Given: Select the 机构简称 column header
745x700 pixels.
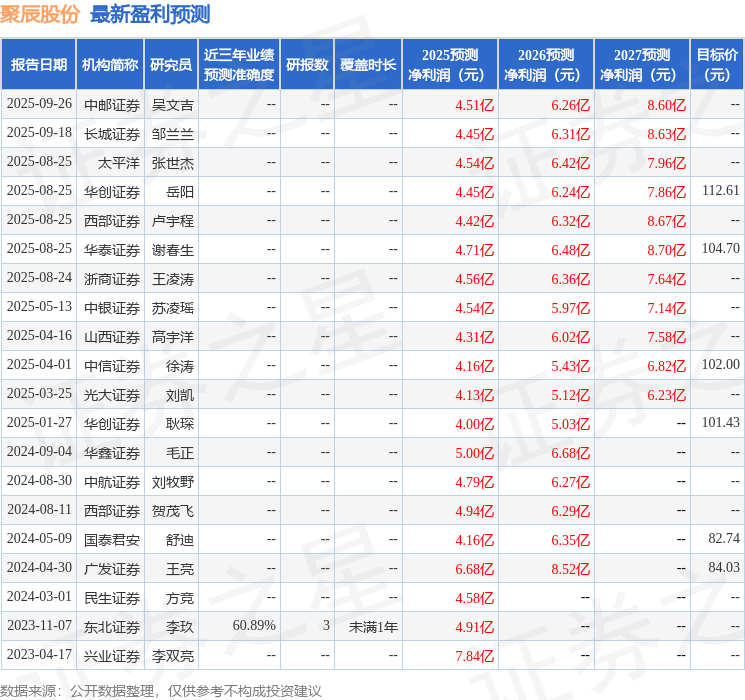Looking at the screenshot, I should [110, 65].
